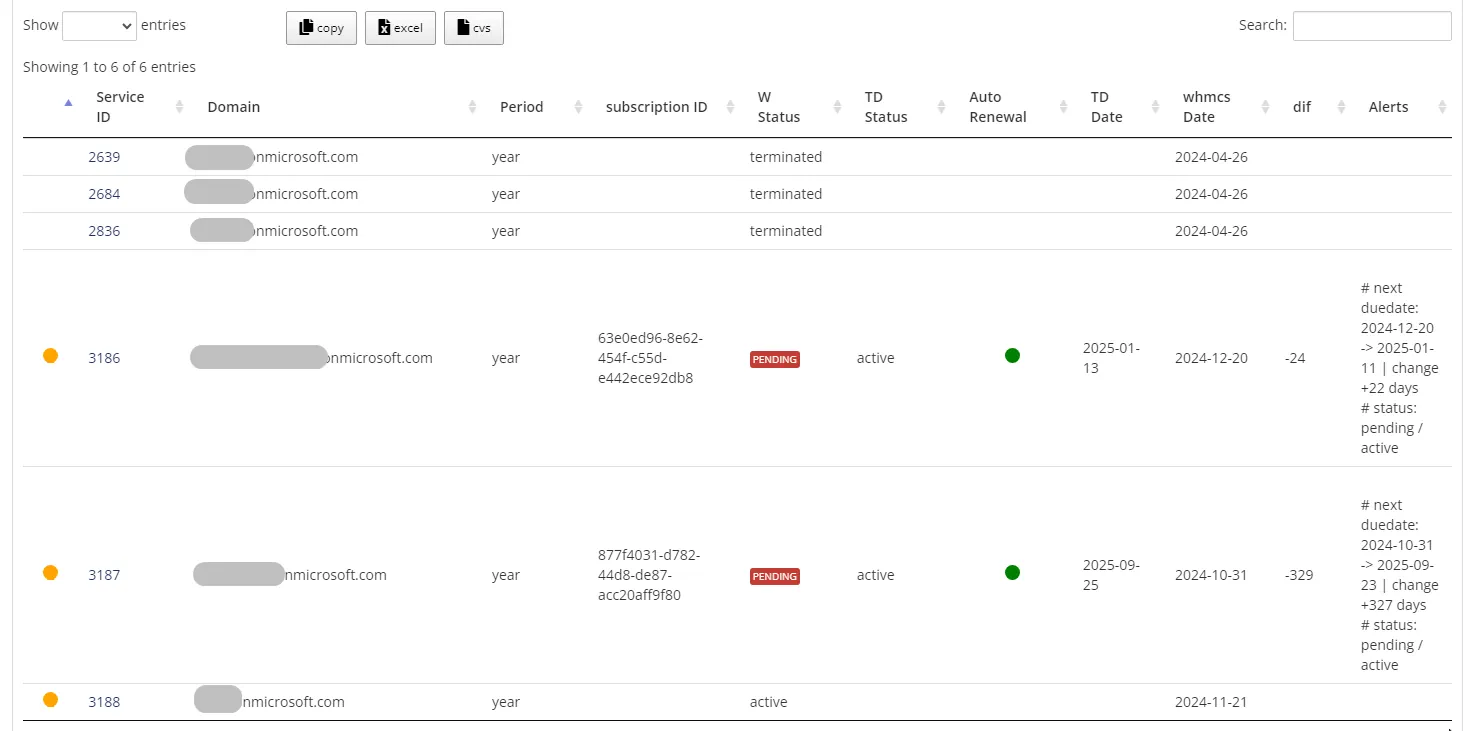Screen dimensions: 1477x731
Task: Click the cvs export button
Action: 473,28
